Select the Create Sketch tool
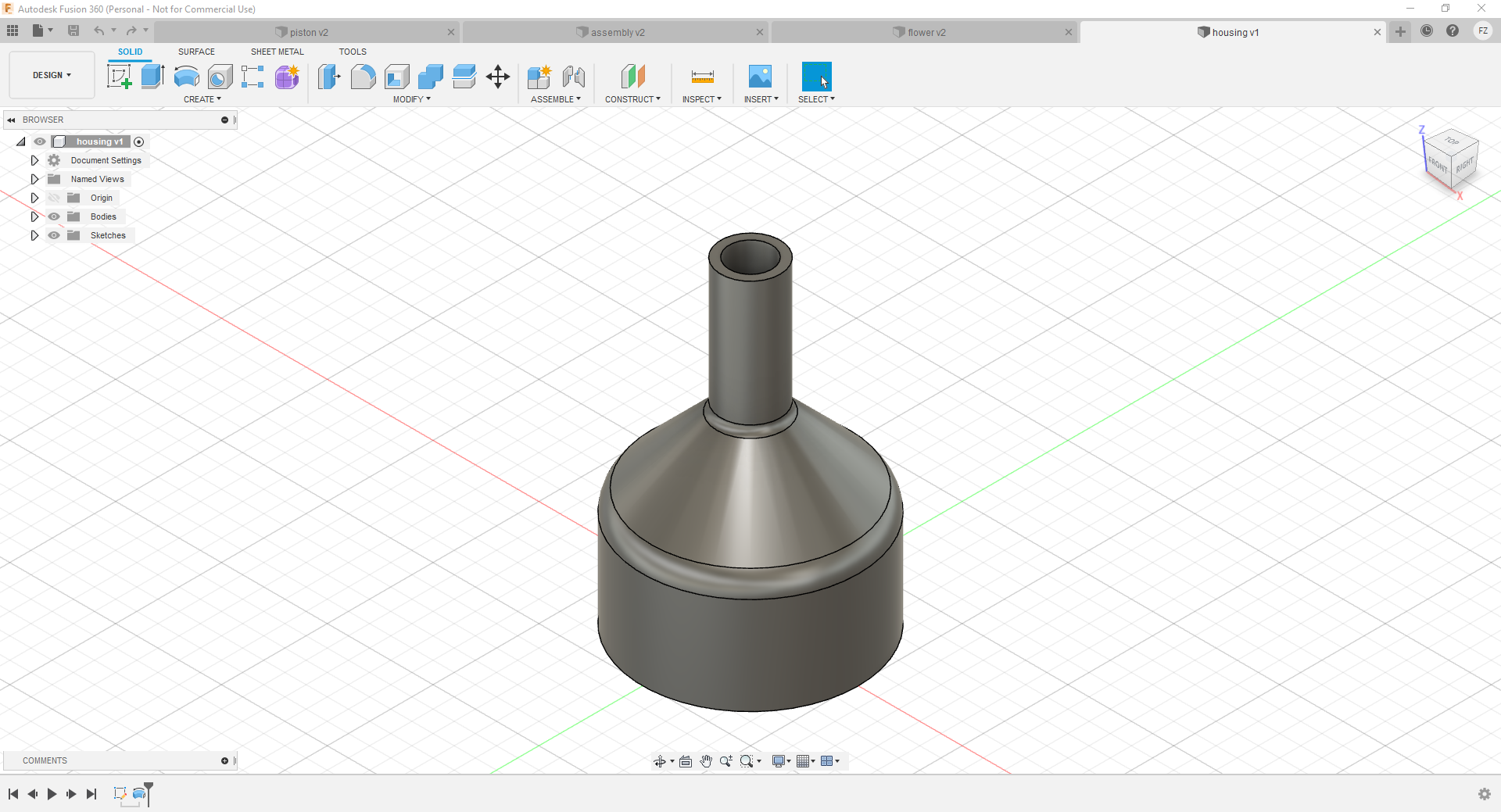Viewport: 1501px width, 812px height. click(x=119, y=77)
